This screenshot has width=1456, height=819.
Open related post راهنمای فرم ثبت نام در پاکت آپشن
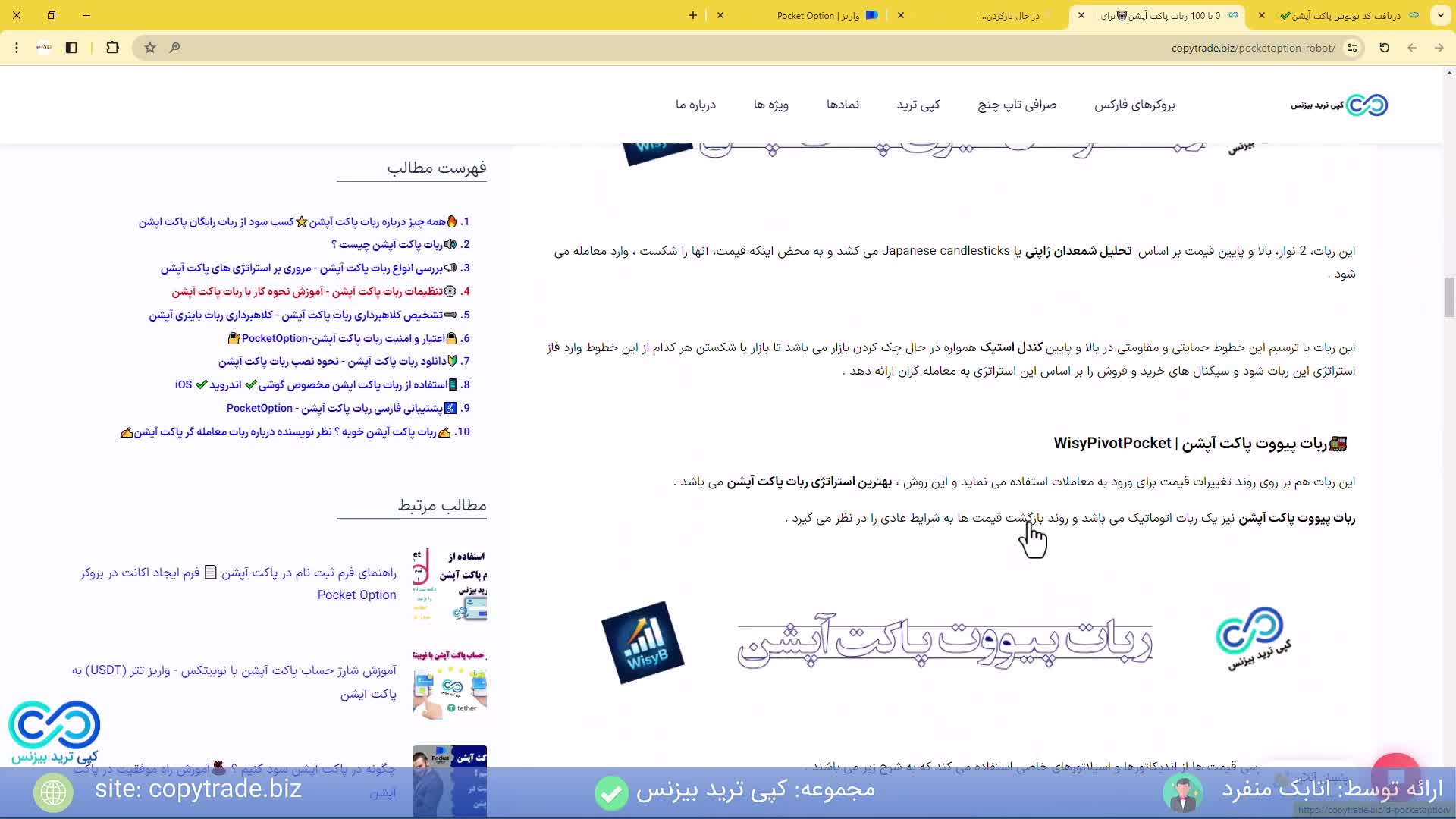click(x=238, y=583)
